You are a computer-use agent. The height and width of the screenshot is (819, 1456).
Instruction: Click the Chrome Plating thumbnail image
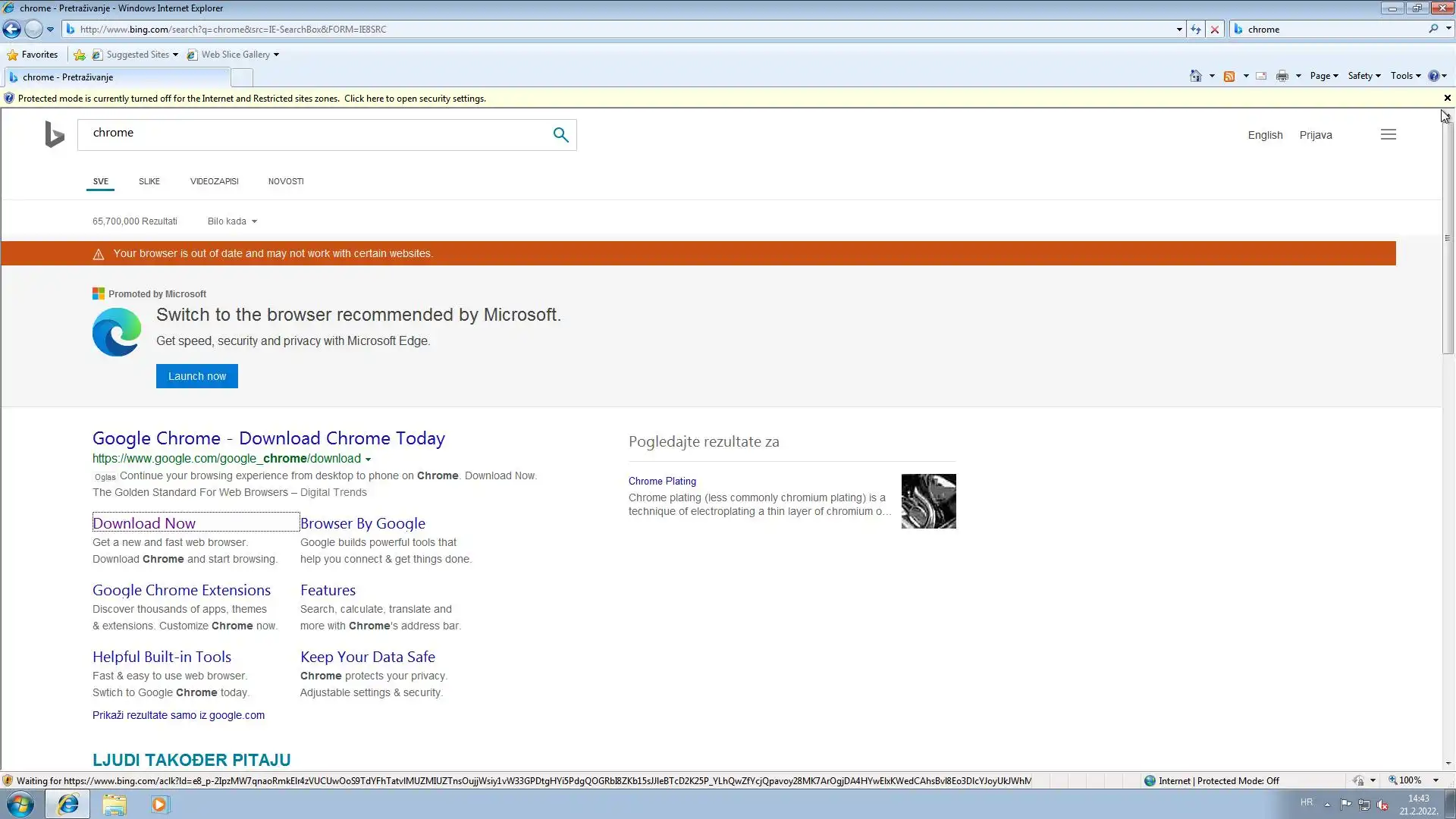(928, 501)
